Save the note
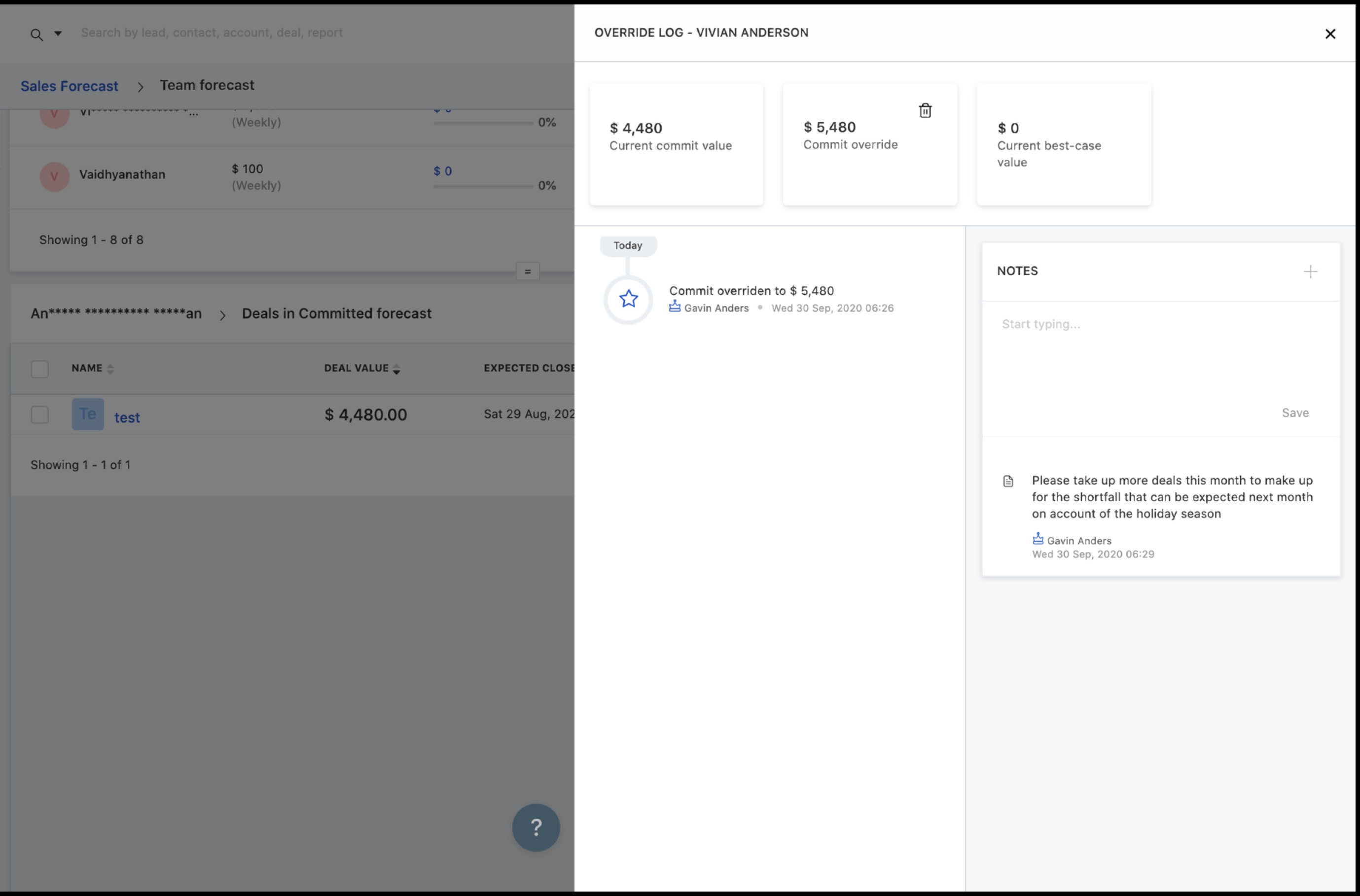This screenshot has width=1360, height=896. click(x=1295, y=413)
